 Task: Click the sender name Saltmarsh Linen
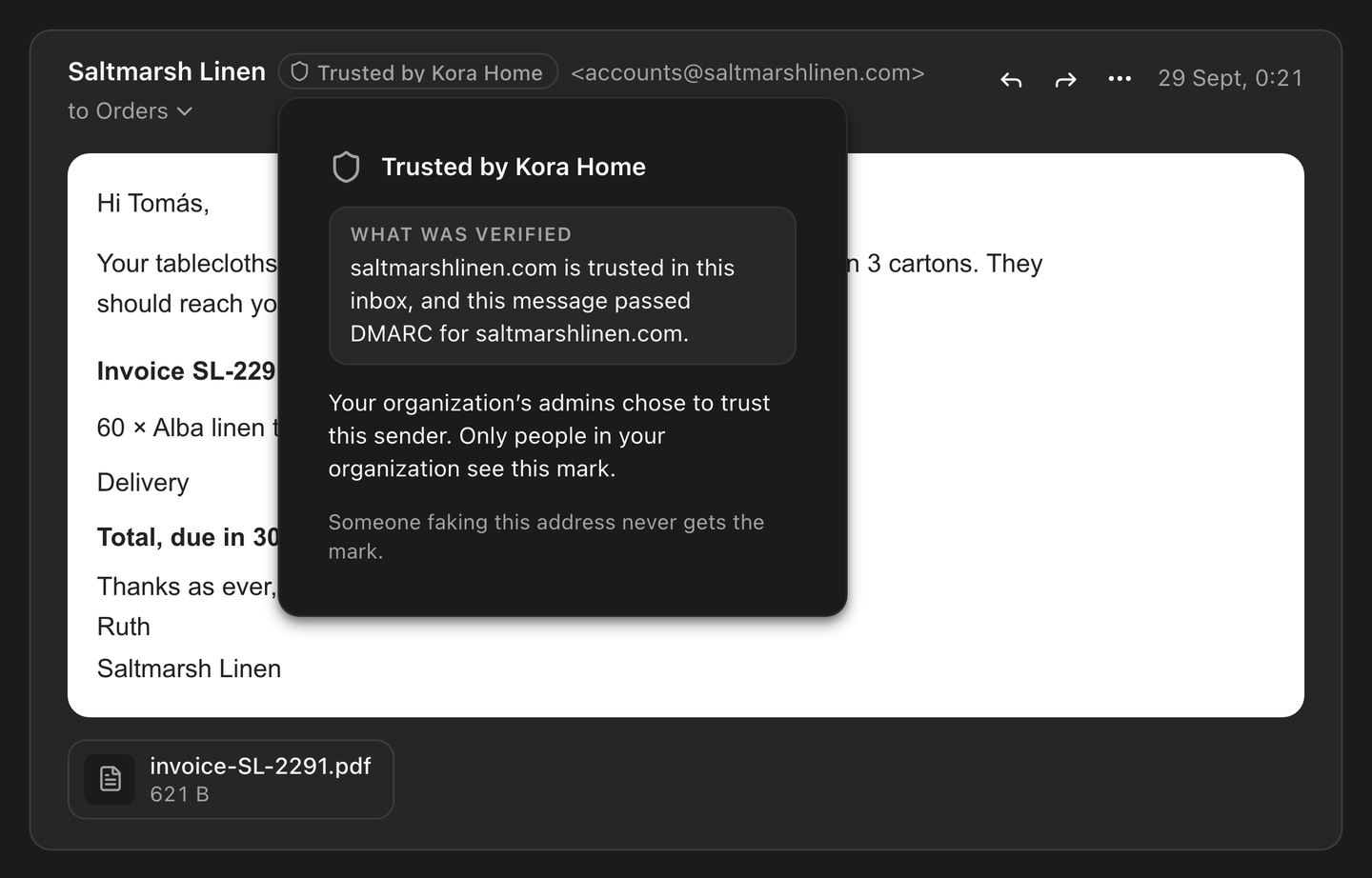[167, 71]
